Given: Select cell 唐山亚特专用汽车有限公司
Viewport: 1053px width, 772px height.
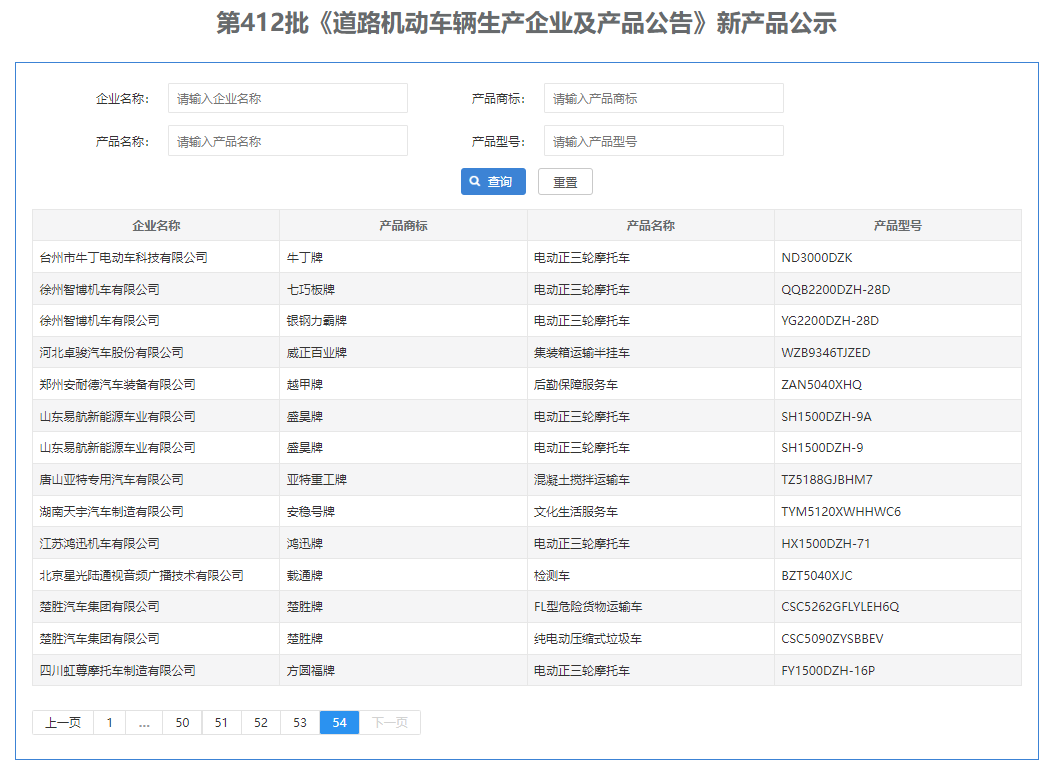Looking at the screenshot, I should click(x=156, y=480).
